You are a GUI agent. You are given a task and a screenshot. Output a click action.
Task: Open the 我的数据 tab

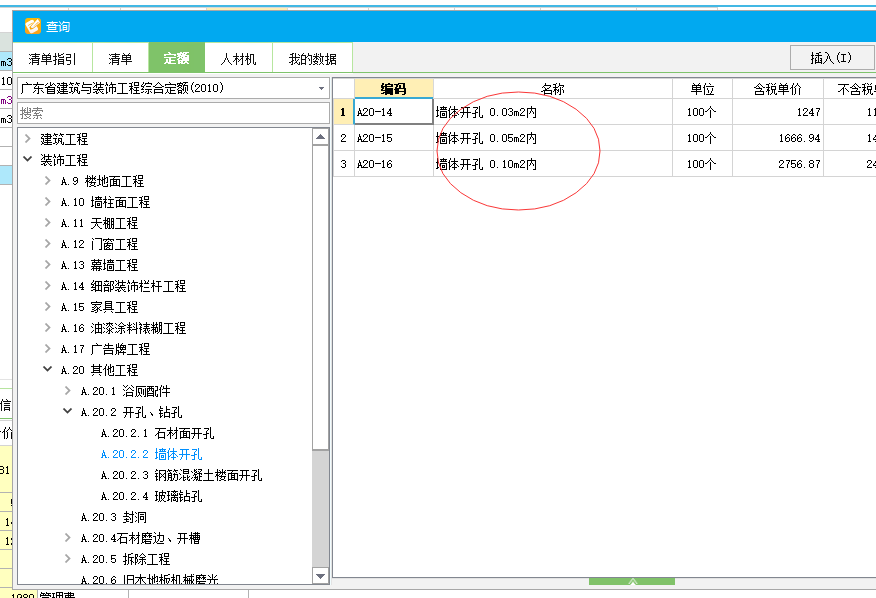tap(312, 59)
